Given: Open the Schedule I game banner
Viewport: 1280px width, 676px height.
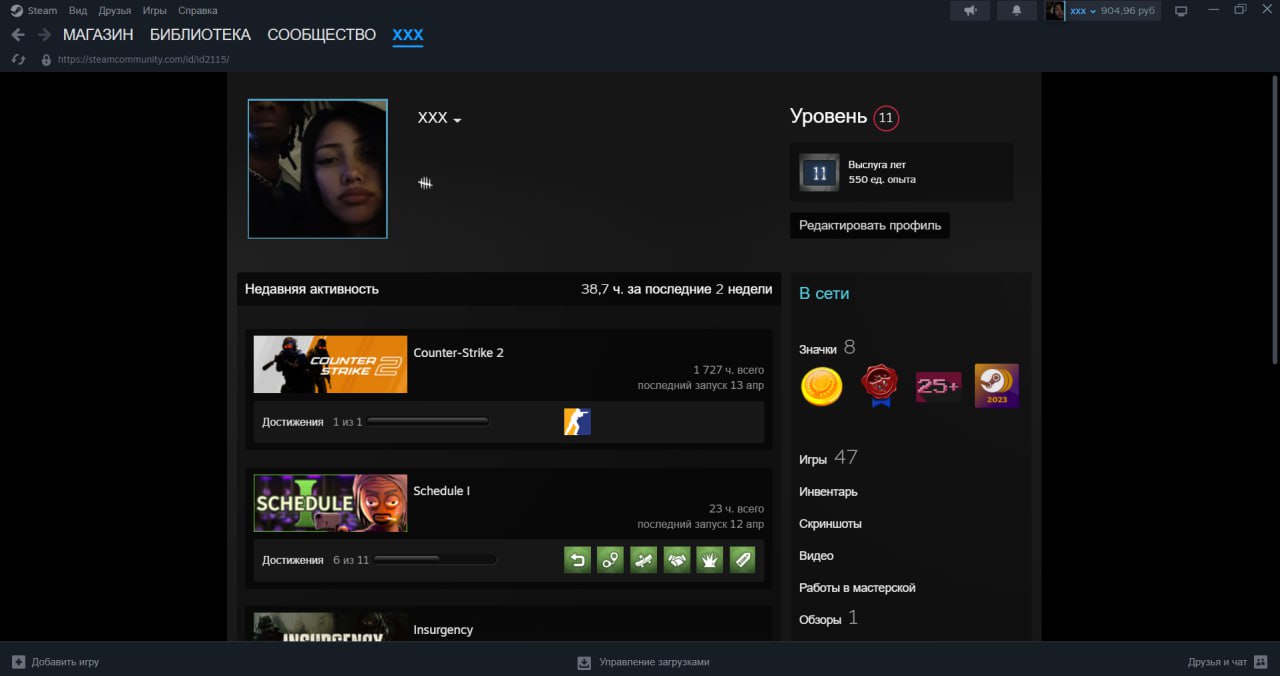Looking at the screenshot, I should click(330, 503).
